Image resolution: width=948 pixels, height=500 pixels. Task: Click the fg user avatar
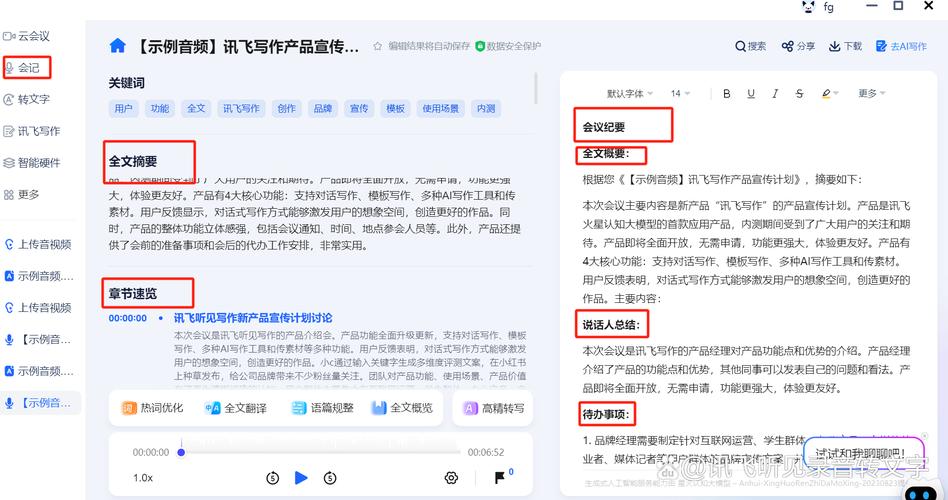pyautogui.click(x=808, y=7)
